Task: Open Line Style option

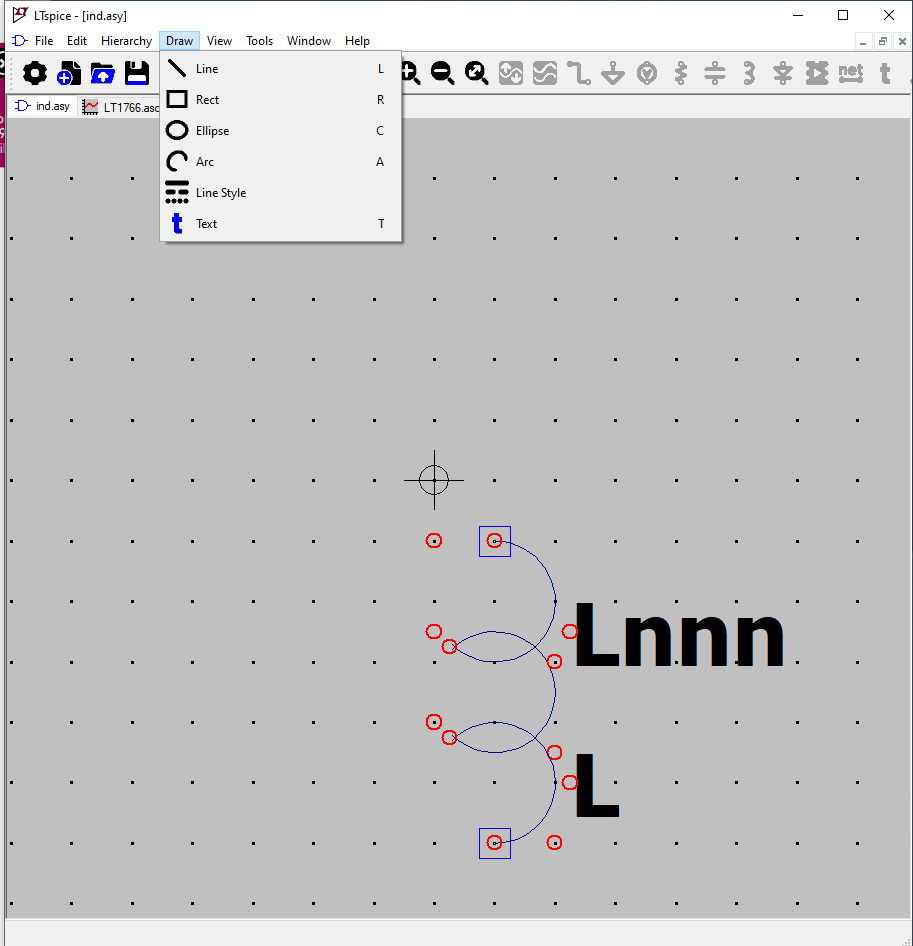Action: click(x=220, y=193)
